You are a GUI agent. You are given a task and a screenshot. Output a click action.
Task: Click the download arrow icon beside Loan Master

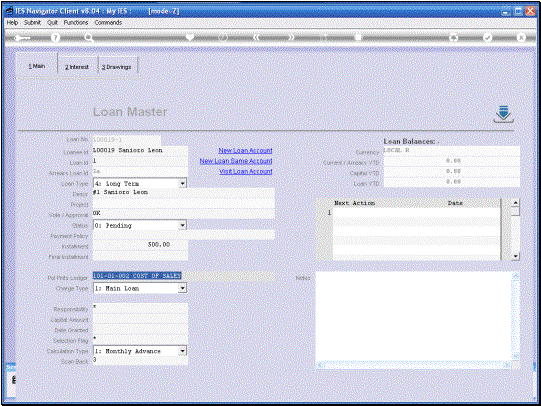click(x=503, y=114)
